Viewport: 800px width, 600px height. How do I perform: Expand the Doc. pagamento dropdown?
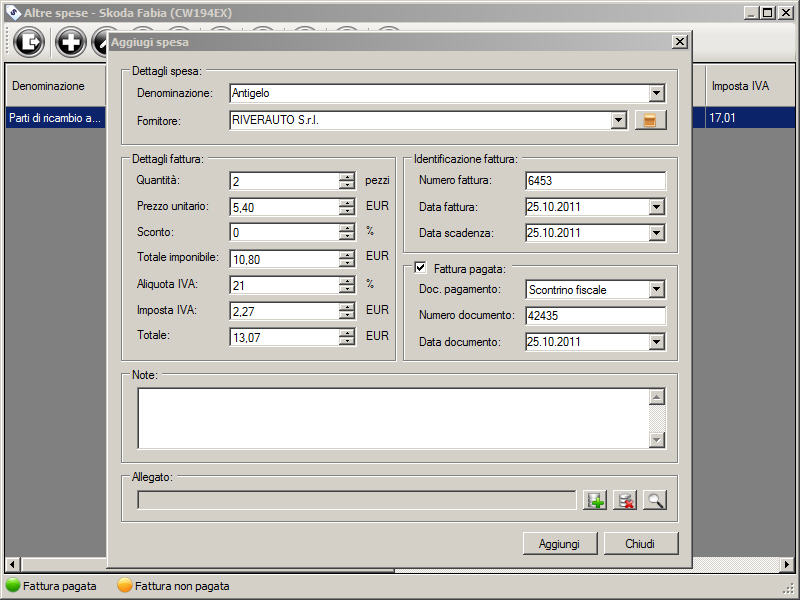pyautogui.click(x=657, y=289)
